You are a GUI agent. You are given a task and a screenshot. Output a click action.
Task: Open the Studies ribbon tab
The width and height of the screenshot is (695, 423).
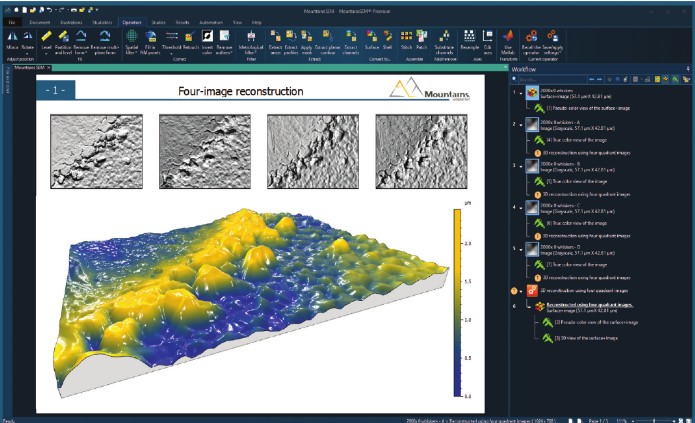[159, 21]
